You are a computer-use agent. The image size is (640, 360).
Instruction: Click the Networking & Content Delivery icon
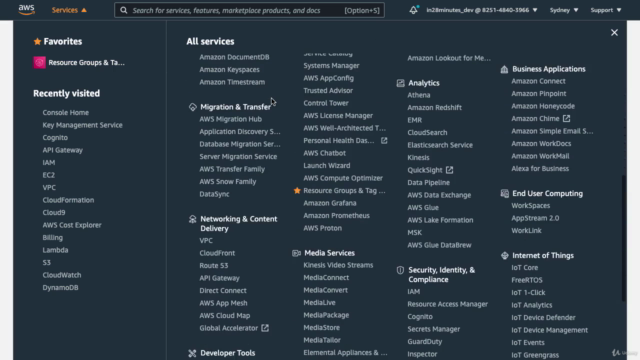[193, 219]
